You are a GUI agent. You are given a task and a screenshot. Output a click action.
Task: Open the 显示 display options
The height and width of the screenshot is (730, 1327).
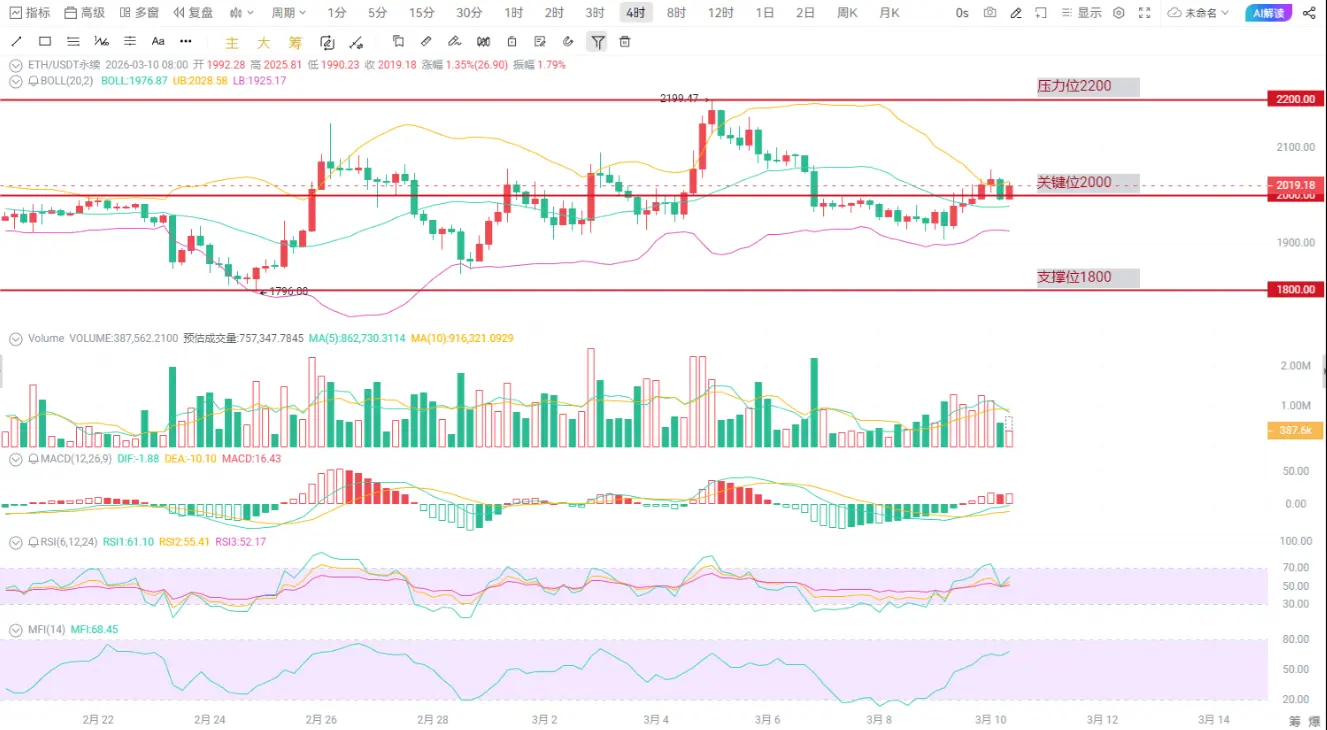point(1081,13)
